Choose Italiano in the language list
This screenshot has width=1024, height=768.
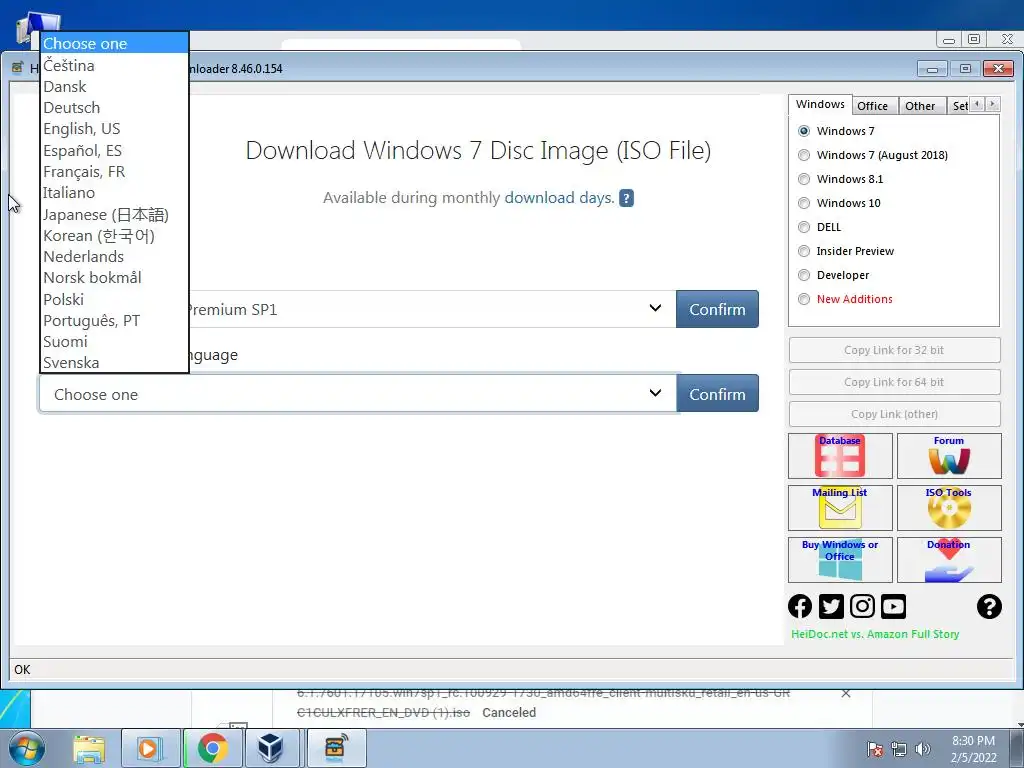(114, 193)
